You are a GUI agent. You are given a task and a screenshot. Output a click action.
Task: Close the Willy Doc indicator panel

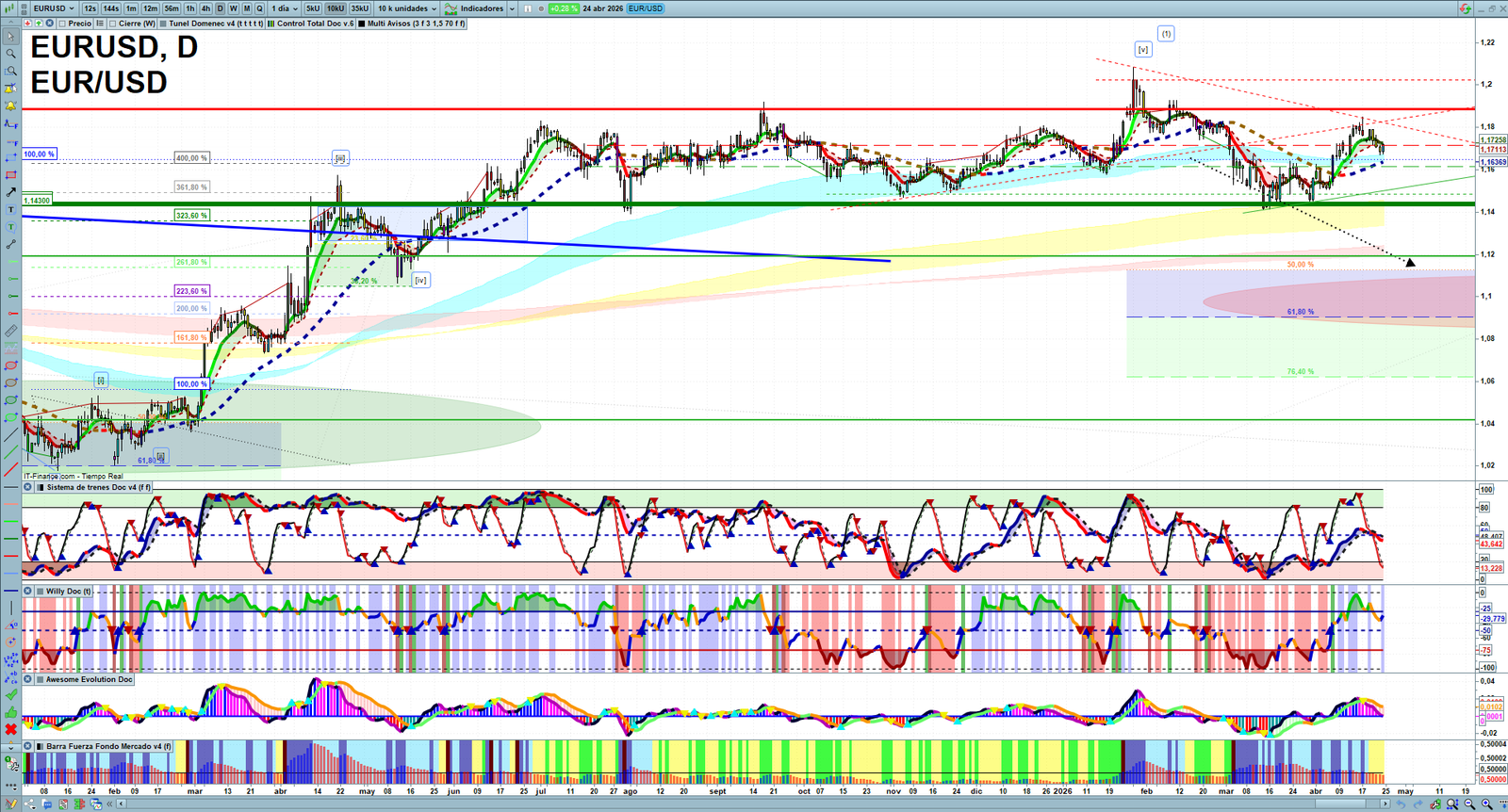click(28, 592)
